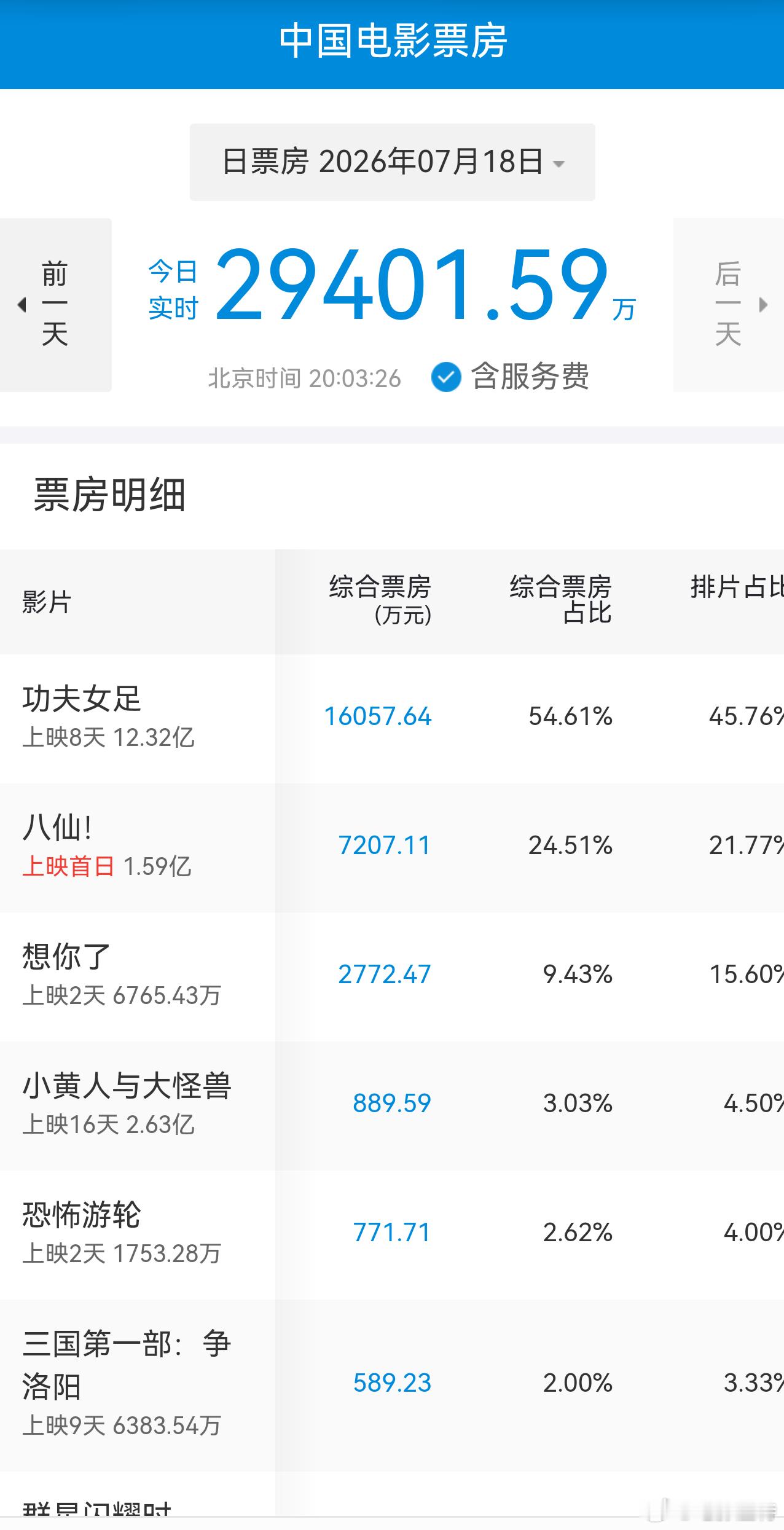Click the 上映8天 12.32亿 subtitle
The image size is (784, 1530).
(x=109, y=737)
